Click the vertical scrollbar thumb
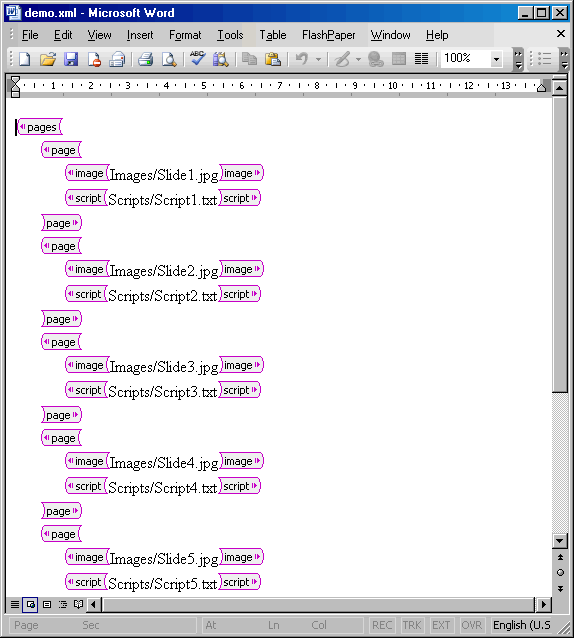 560,244
